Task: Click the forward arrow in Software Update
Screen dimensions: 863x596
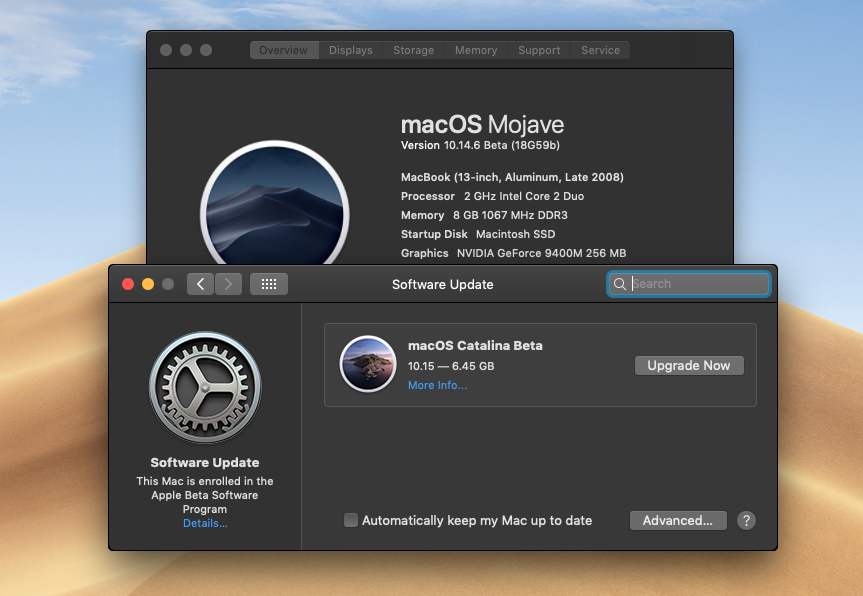Action: [x=228, y=284]
